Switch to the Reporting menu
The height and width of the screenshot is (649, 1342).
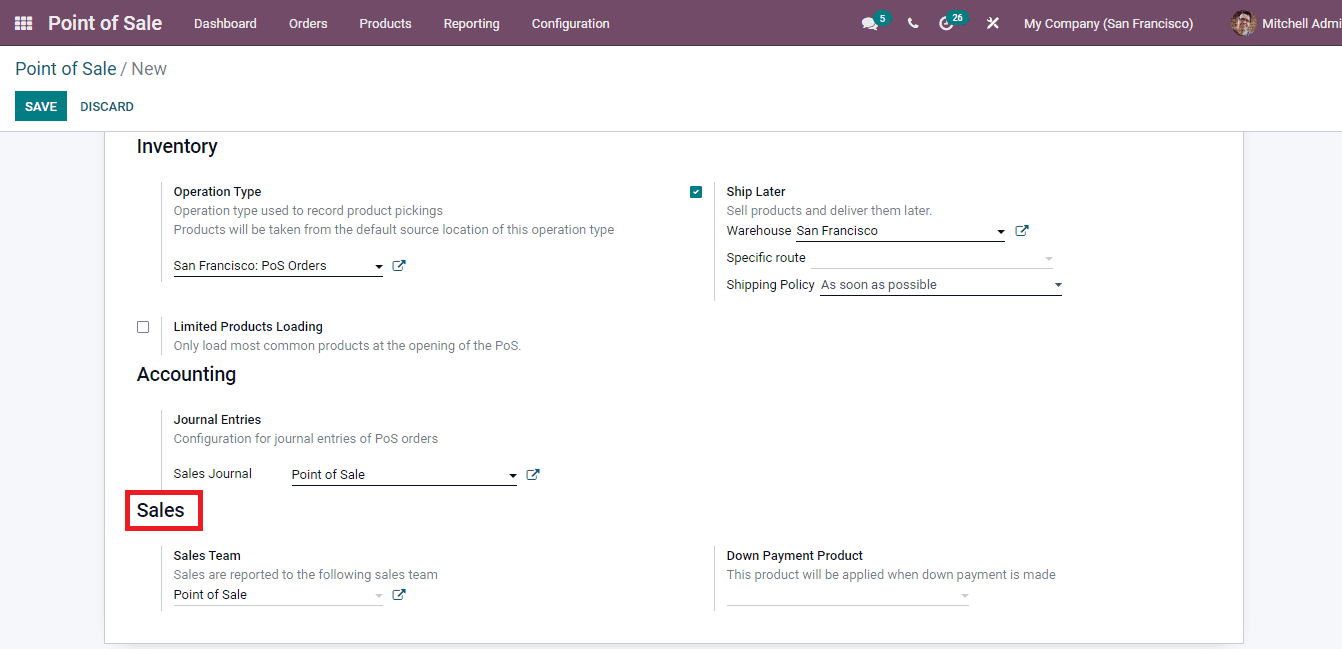pyautogui.click(x=471, y=23)
